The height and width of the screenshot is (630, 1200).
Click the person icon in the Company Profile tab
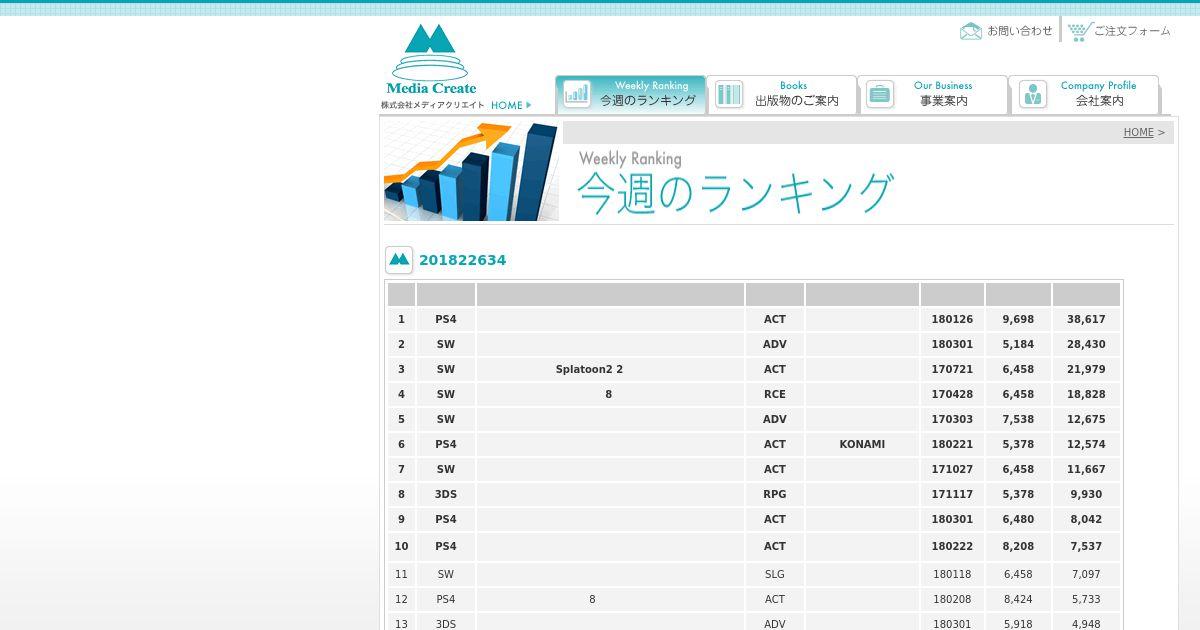tap(1032, 94)
